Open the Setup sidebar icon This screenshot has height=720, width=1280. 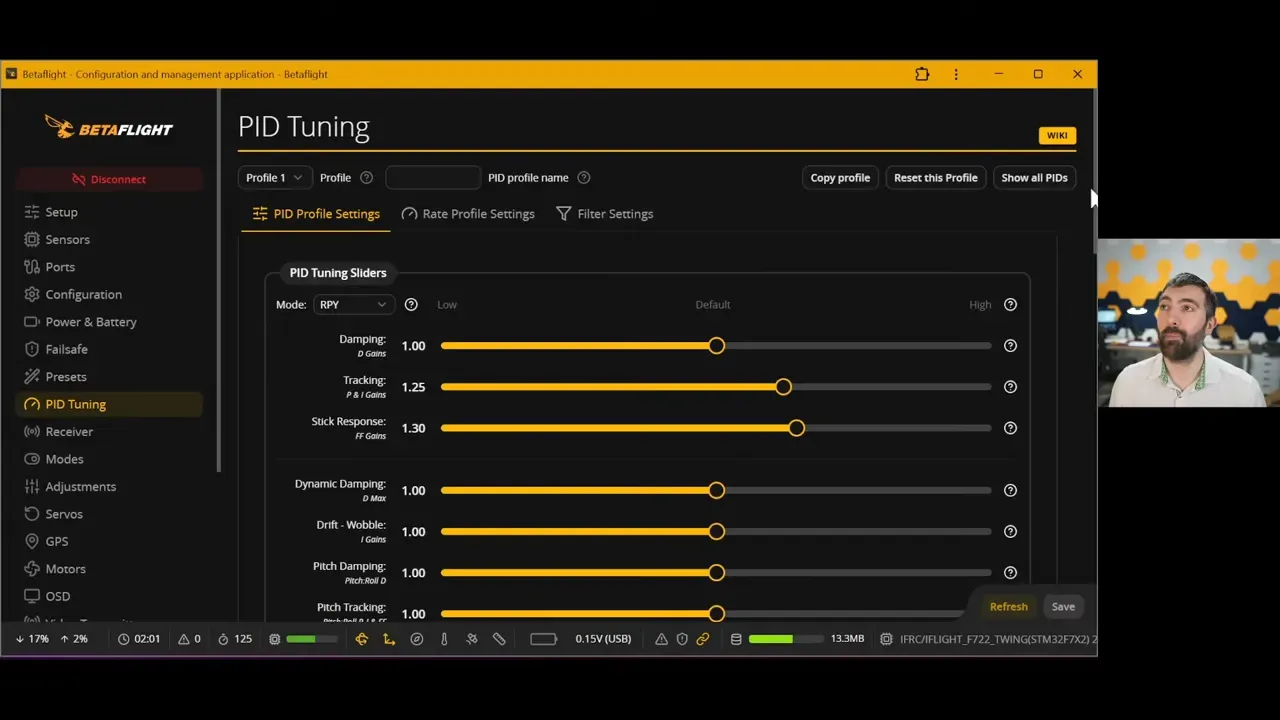32,212
